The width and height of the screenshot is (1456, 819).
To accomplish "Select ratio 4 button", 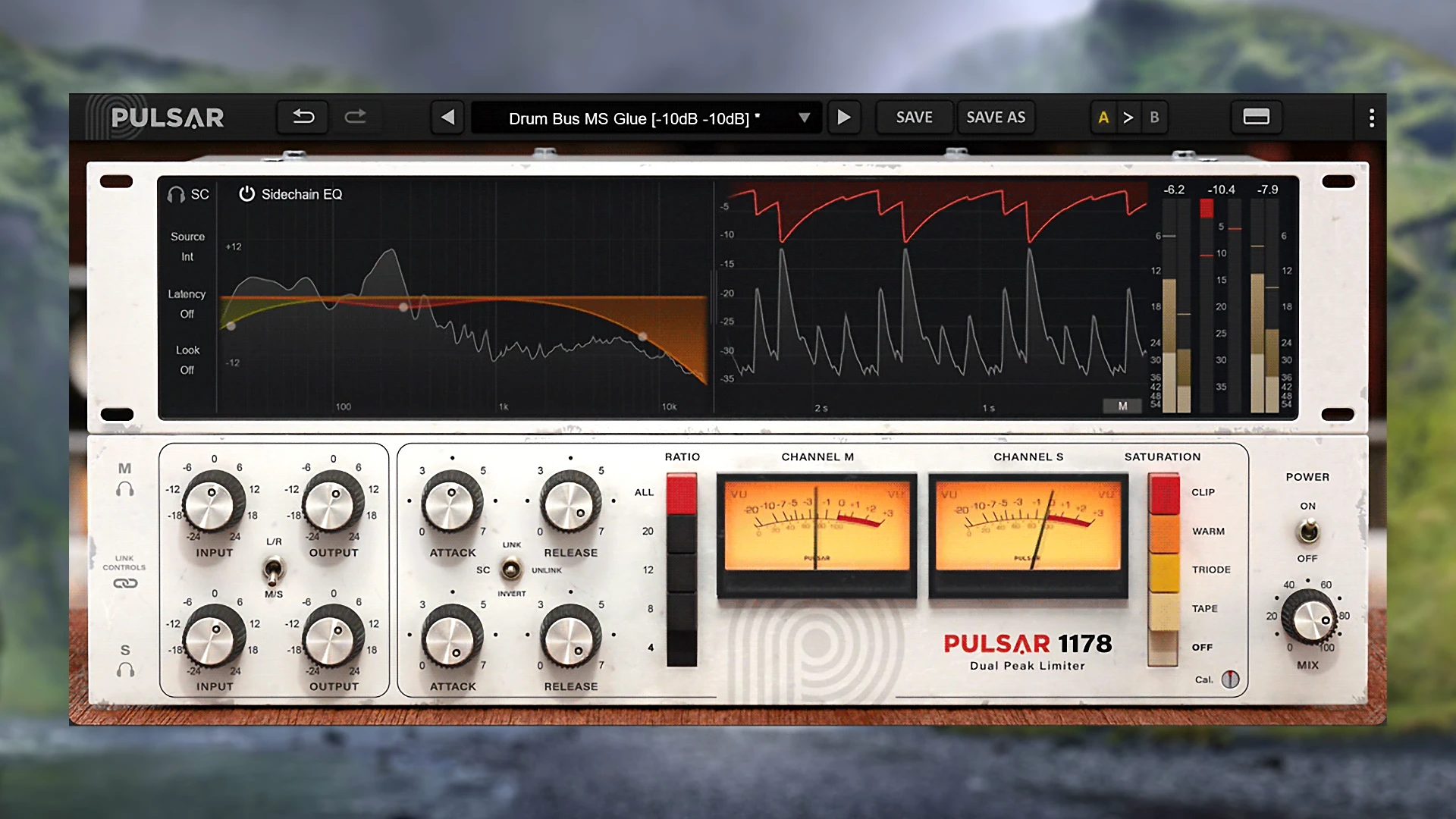I will 681,648.
